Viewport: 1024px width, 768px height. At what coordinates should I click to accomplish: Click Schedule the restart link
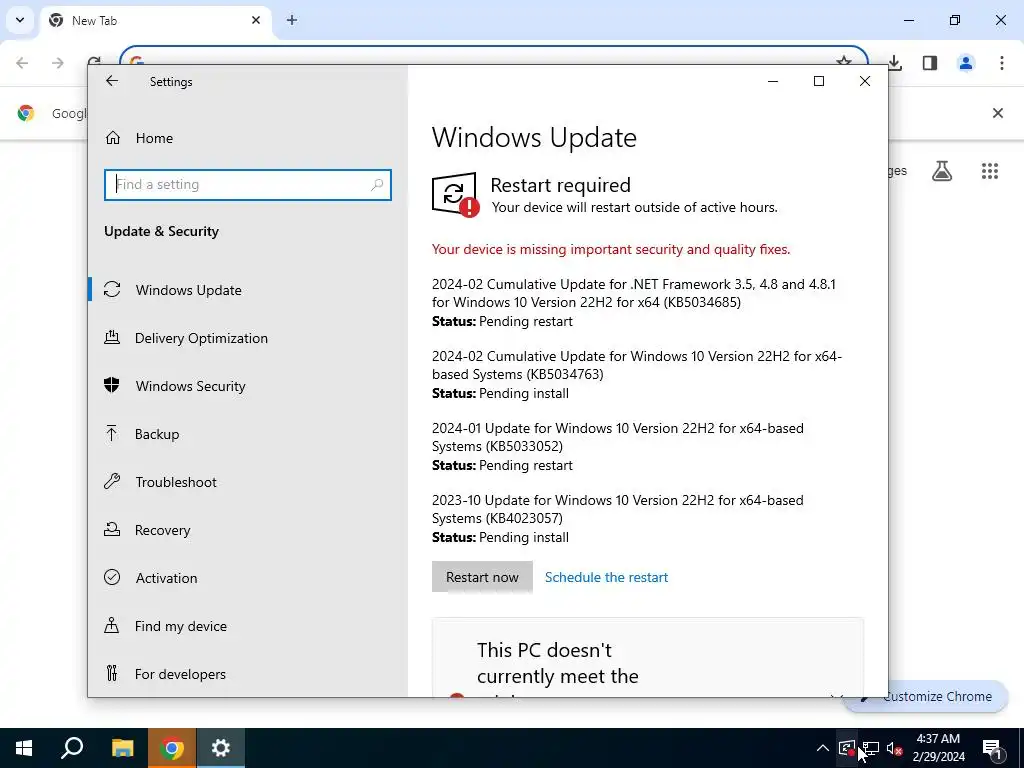coord(606,577)
